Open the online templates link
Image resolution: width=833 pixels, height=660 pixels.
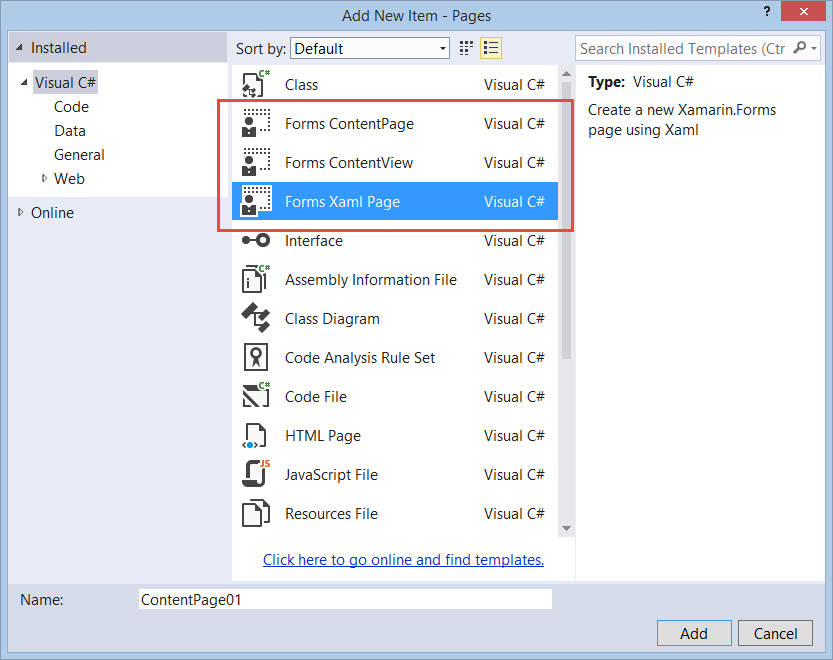tap(403, 559)
